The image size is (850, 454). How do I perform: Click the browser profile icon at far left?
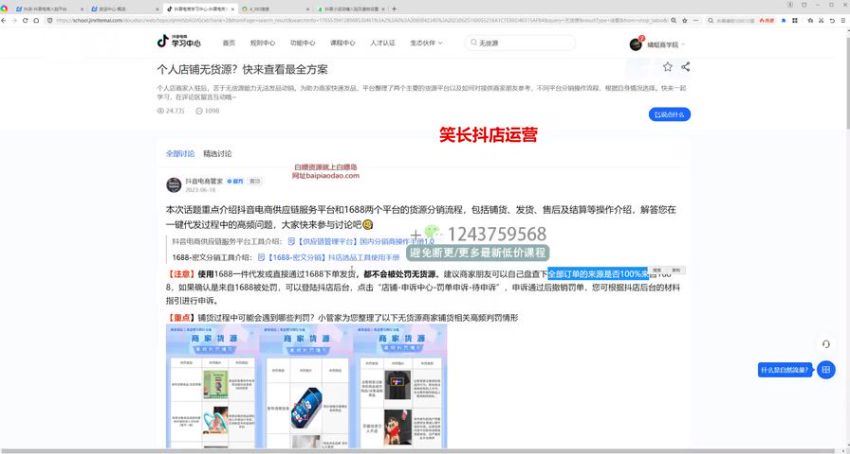click(4, 9)
